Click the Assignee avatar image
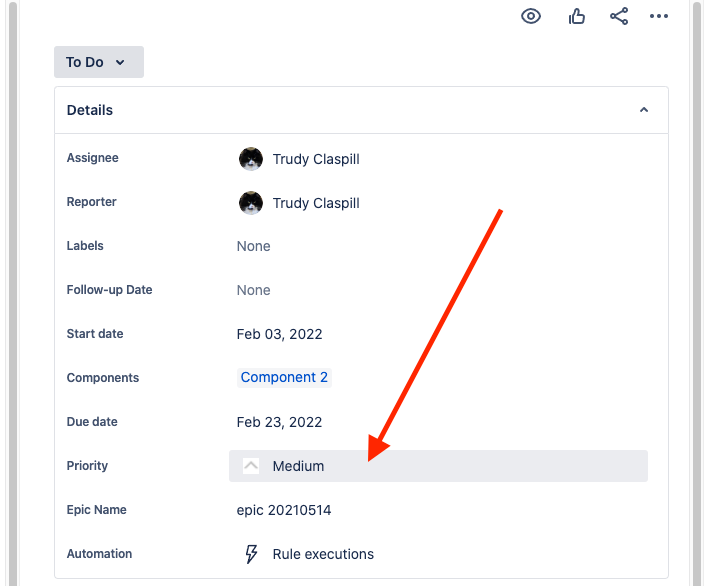 (x=251, y=159)
